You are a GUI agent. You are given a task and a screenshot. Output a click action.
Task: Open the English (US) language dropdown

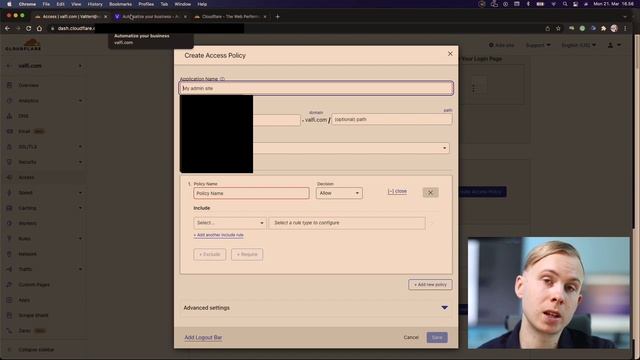(578, 45)
